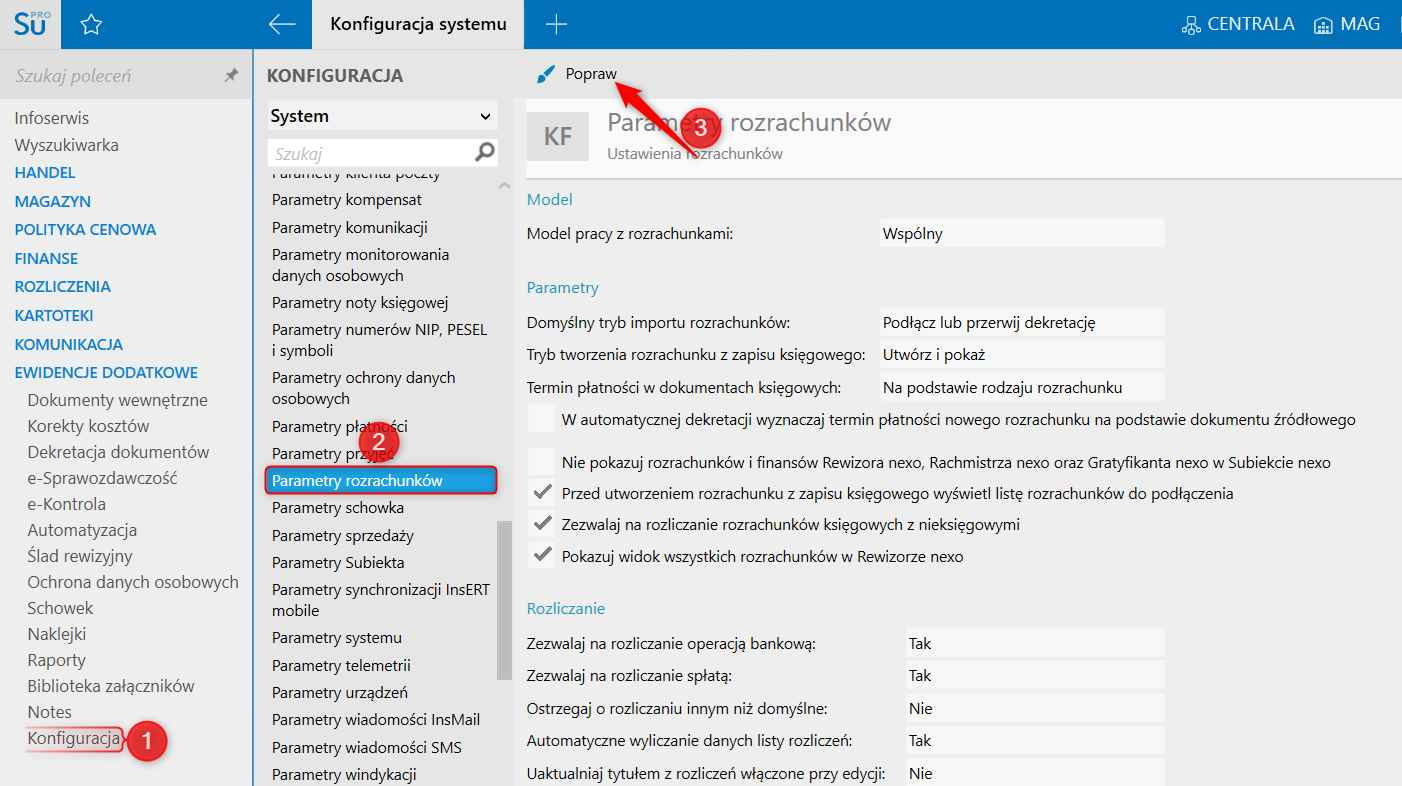
Task: Open a new tab with the plus icon
Action: pyautogui.click(x=556, y=24)
